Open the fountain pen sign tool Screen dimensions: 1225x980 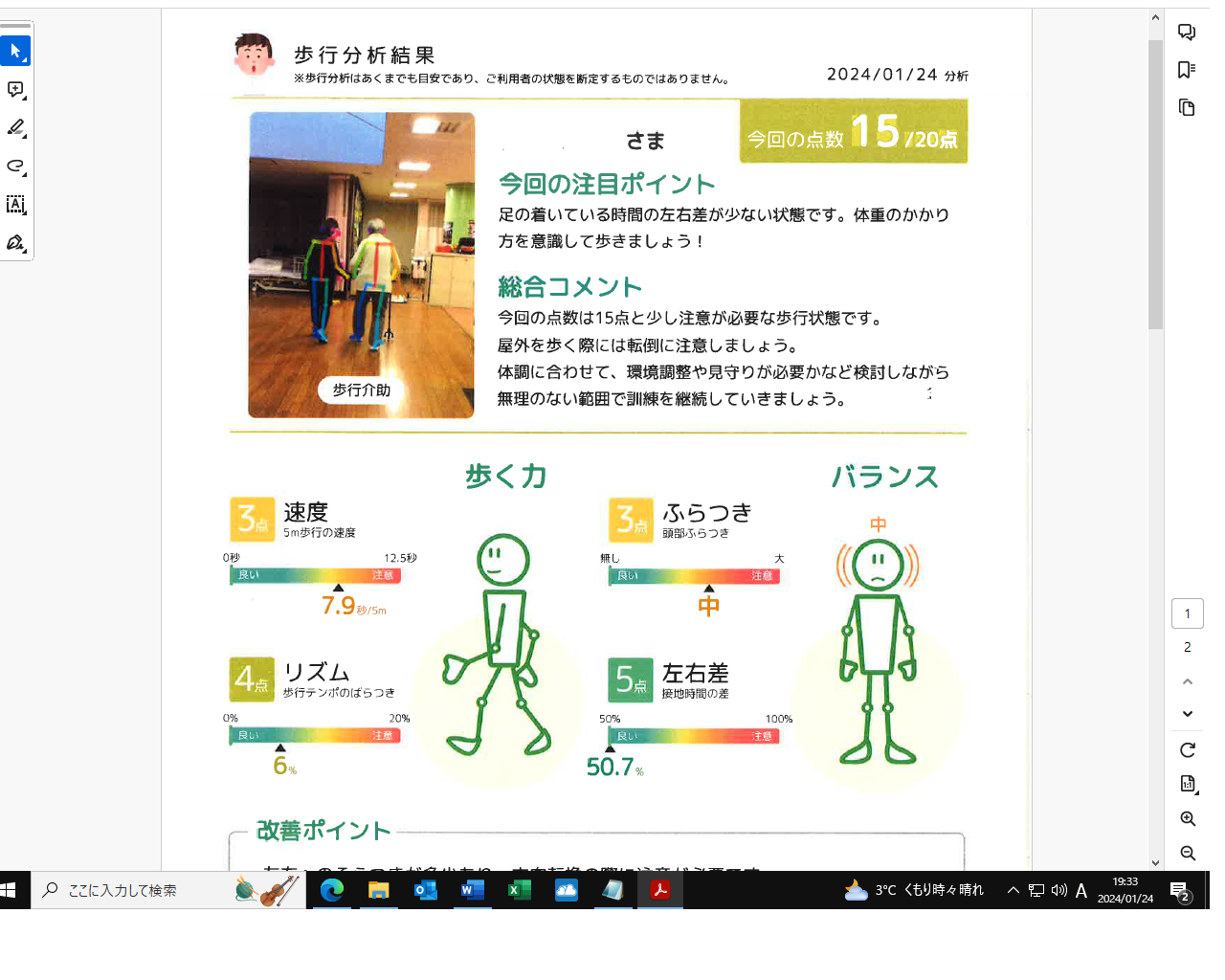click(15, 242)
